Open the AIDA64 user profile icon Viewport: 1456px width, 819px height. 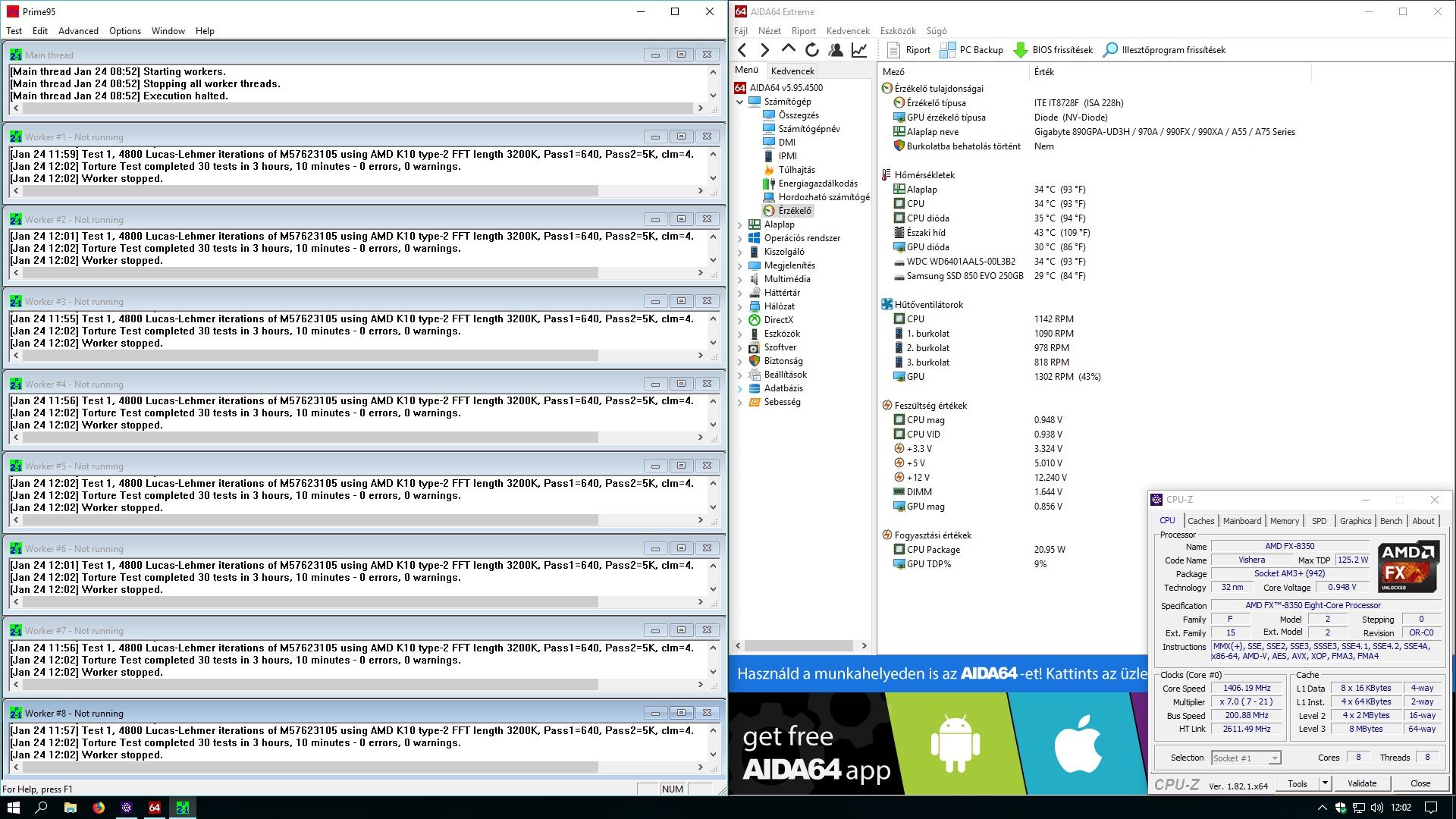[x=836, y=50]
